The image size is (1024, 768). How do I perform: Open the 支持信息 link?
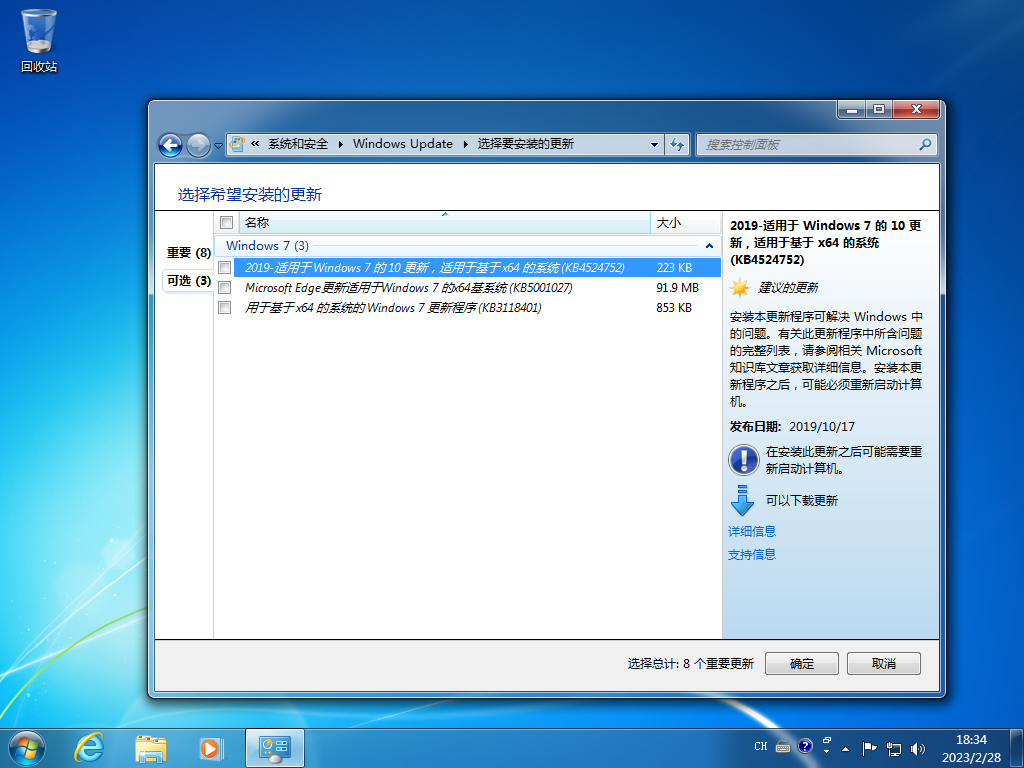click(x=752, y=554)
